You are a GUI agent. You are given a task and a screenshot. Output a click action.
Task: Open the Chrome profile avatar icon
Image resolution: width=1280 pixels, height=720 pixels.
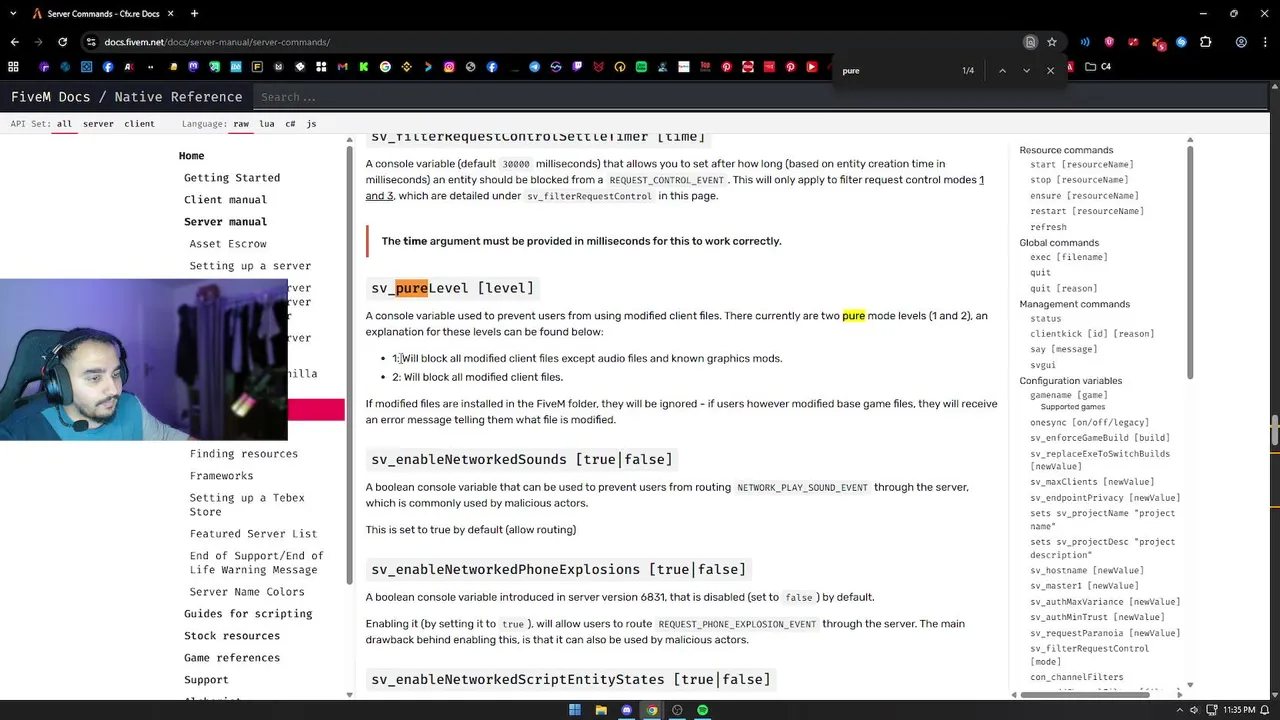[x=1241, y=42]
